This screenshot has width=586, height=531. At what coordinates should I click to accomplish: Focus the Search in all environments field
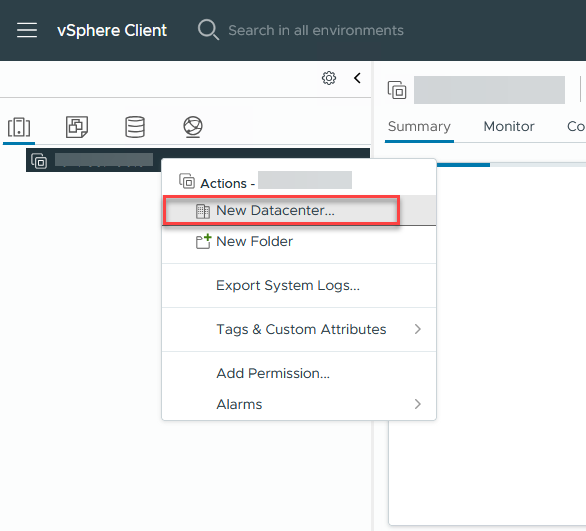click(x=316, y=30)
